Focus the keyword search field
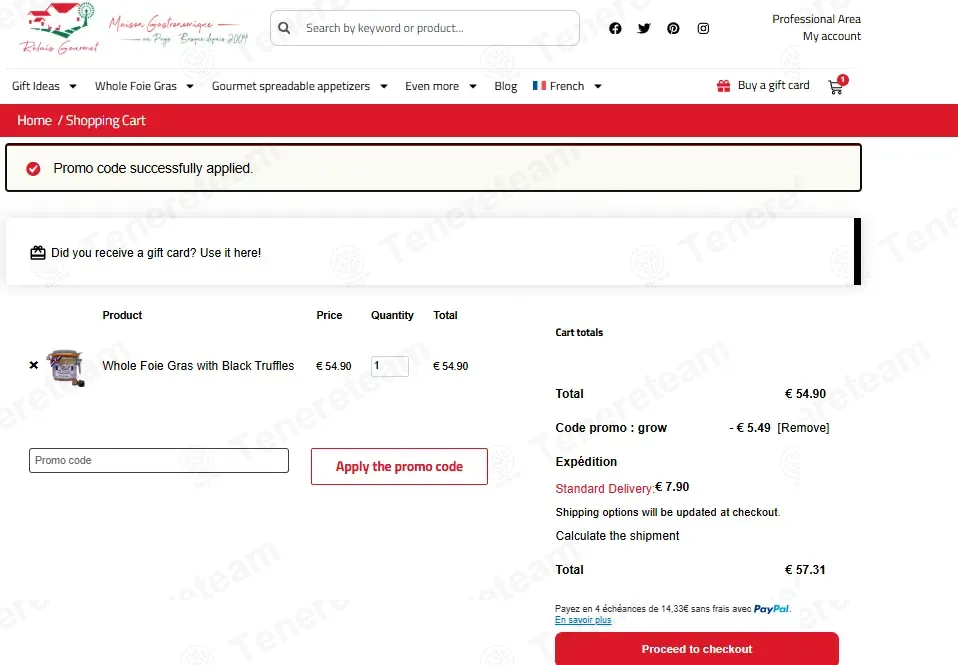Screen dimensions: 958x665 pyautogui.click(x=425, y=28)
